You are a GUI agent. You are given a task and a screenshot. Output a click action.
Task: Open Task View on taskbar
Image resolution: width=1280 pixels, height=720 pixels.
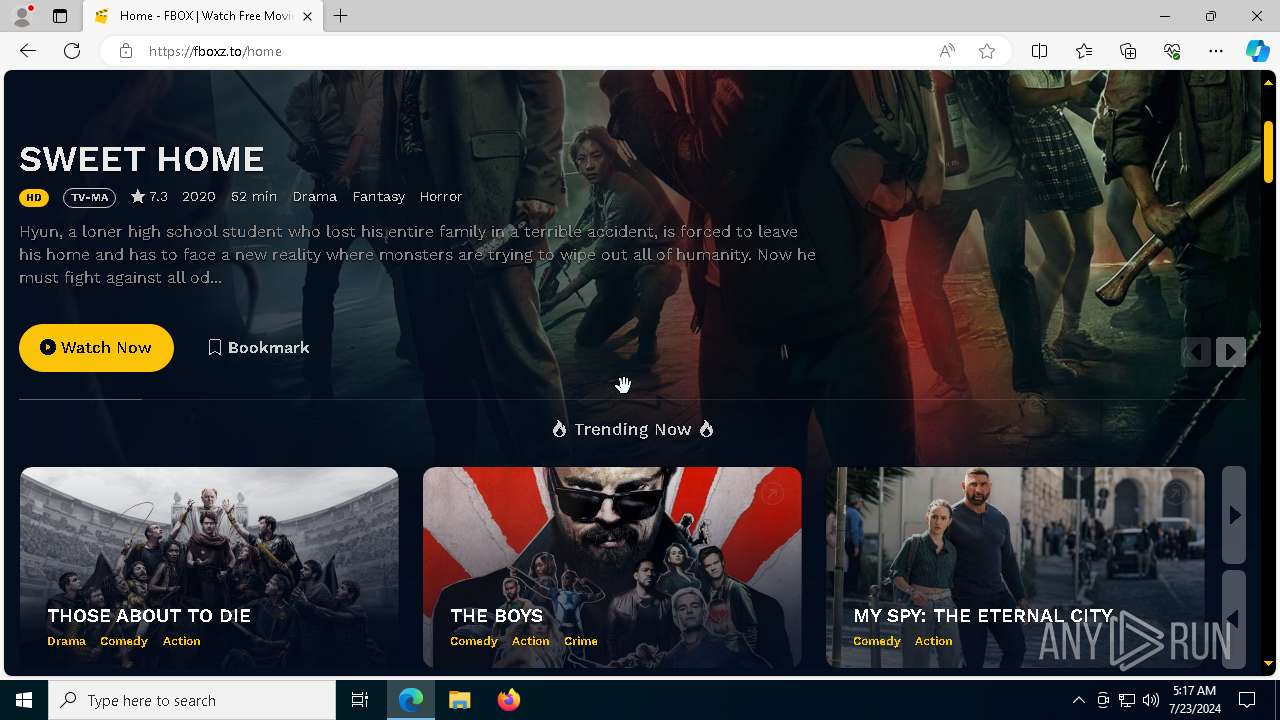click(360, 700)
